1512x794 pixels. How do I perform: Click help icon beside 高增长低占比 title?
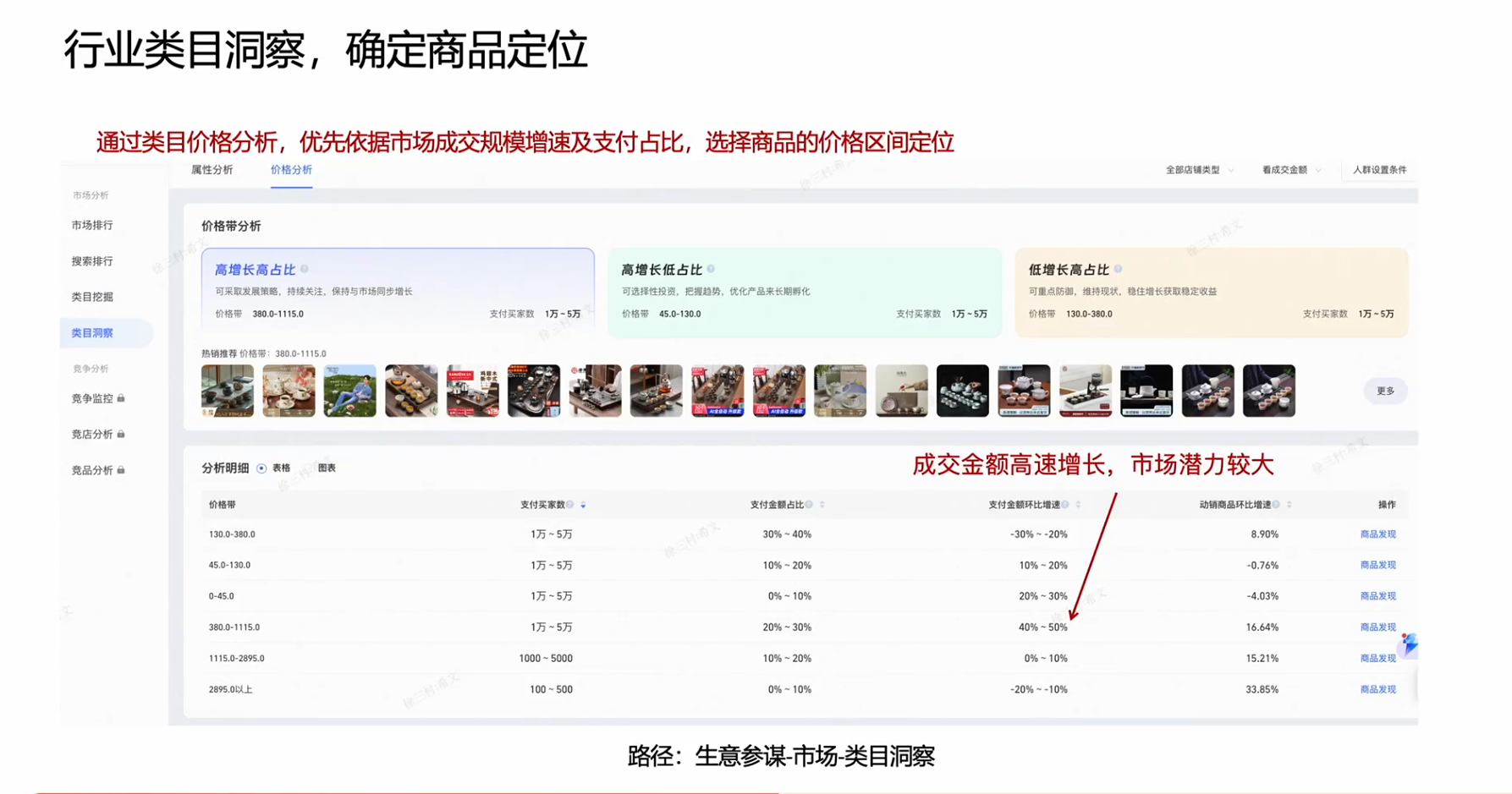[x=712, y=270]
